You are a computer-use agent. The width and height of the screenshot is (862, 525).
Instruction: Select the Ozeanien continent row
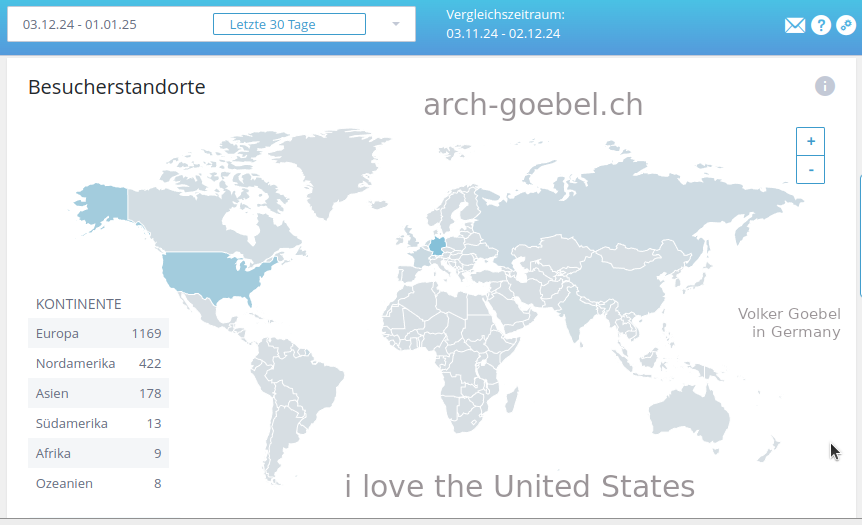pyautogui.click(x=98, y=483)
